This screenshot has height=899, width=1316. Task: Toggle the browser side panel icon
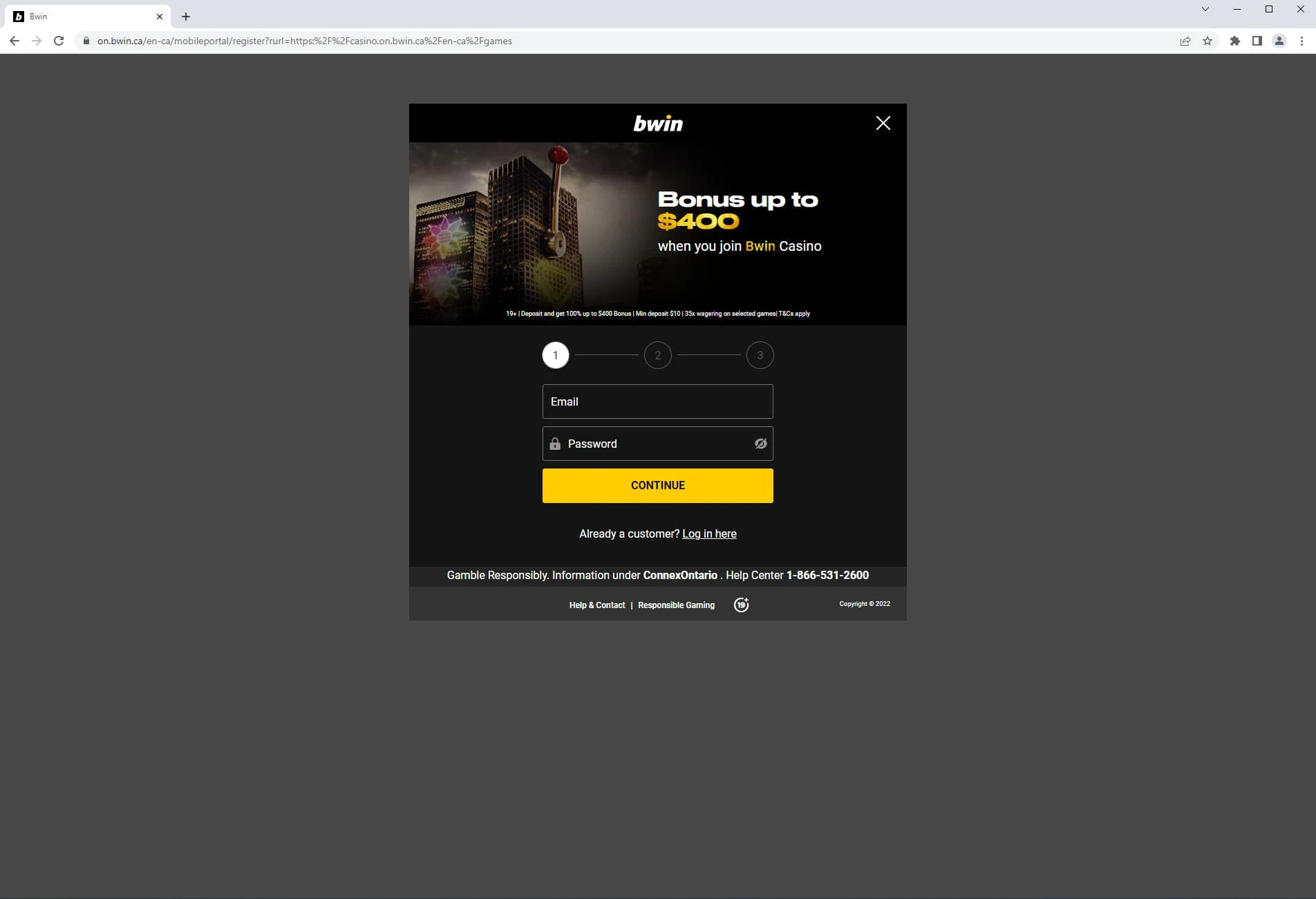[x=1257, y=41]
